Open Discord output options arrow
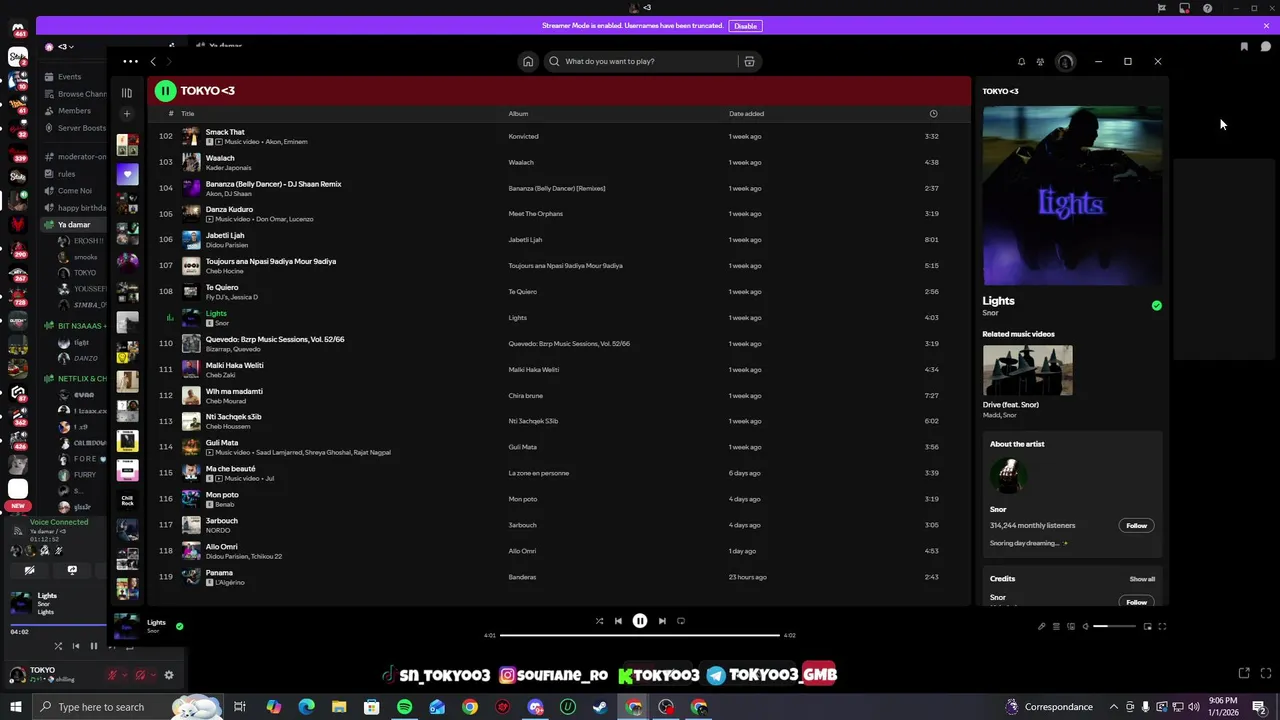 click(x=153, y=676)
